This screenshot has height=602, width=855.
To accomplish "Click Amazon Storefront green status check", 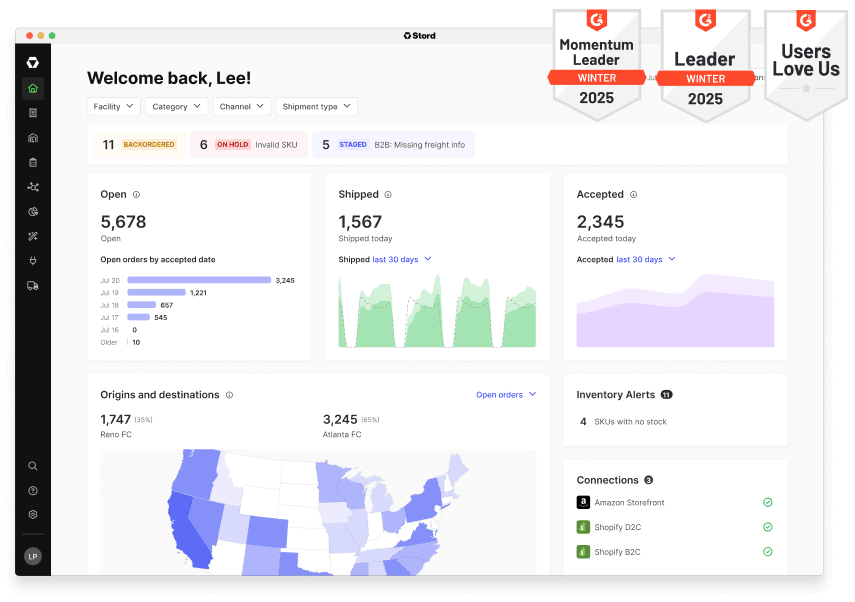I will 767,502.
